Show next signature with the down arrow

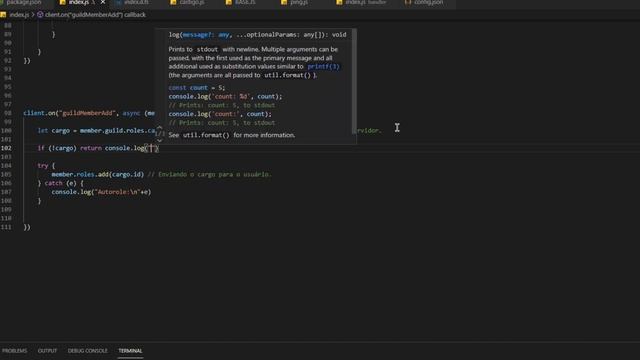click(160, 140)
